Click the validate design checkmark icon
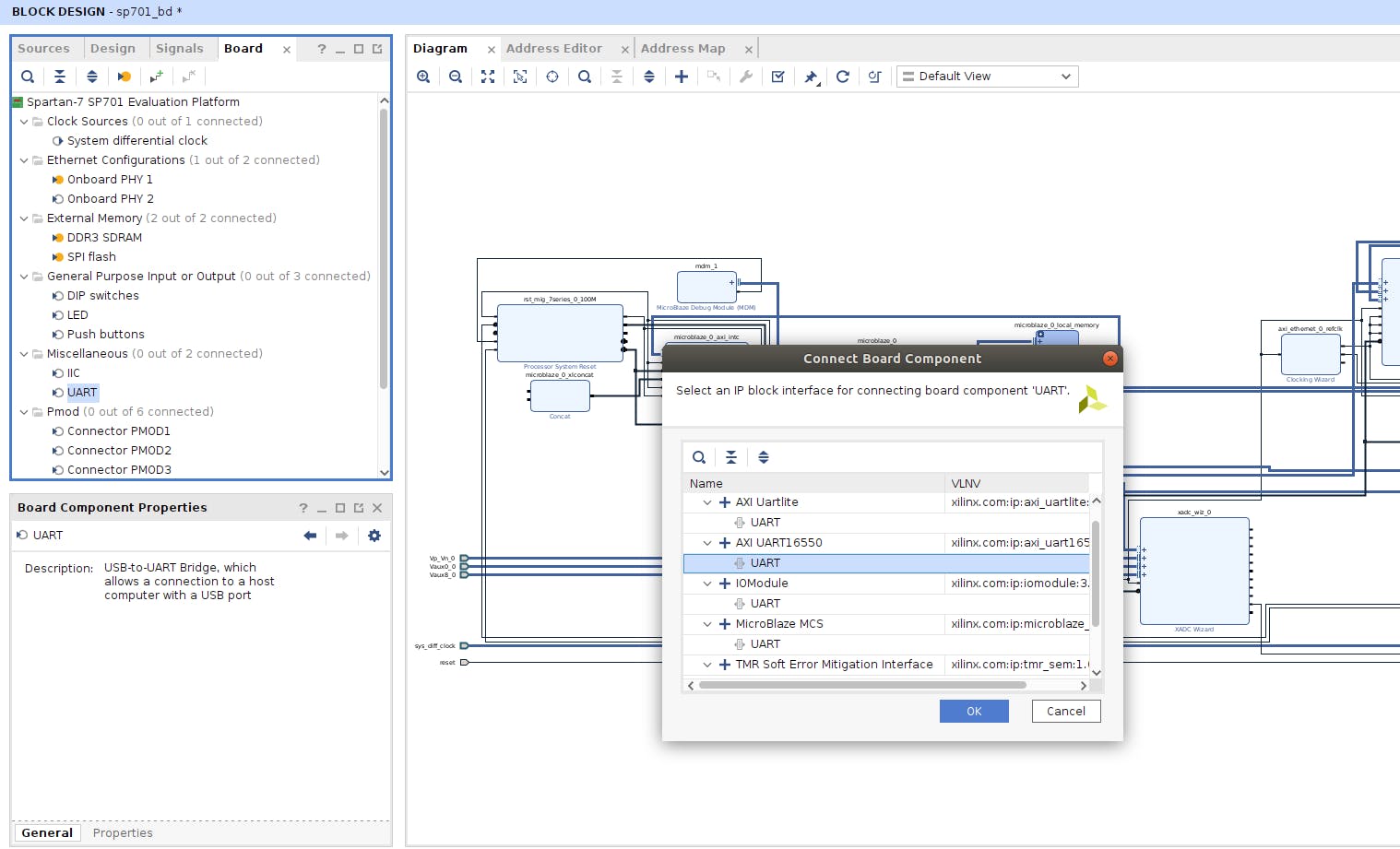The height and width of the screenshot is (849, 1400). point(778,77)
